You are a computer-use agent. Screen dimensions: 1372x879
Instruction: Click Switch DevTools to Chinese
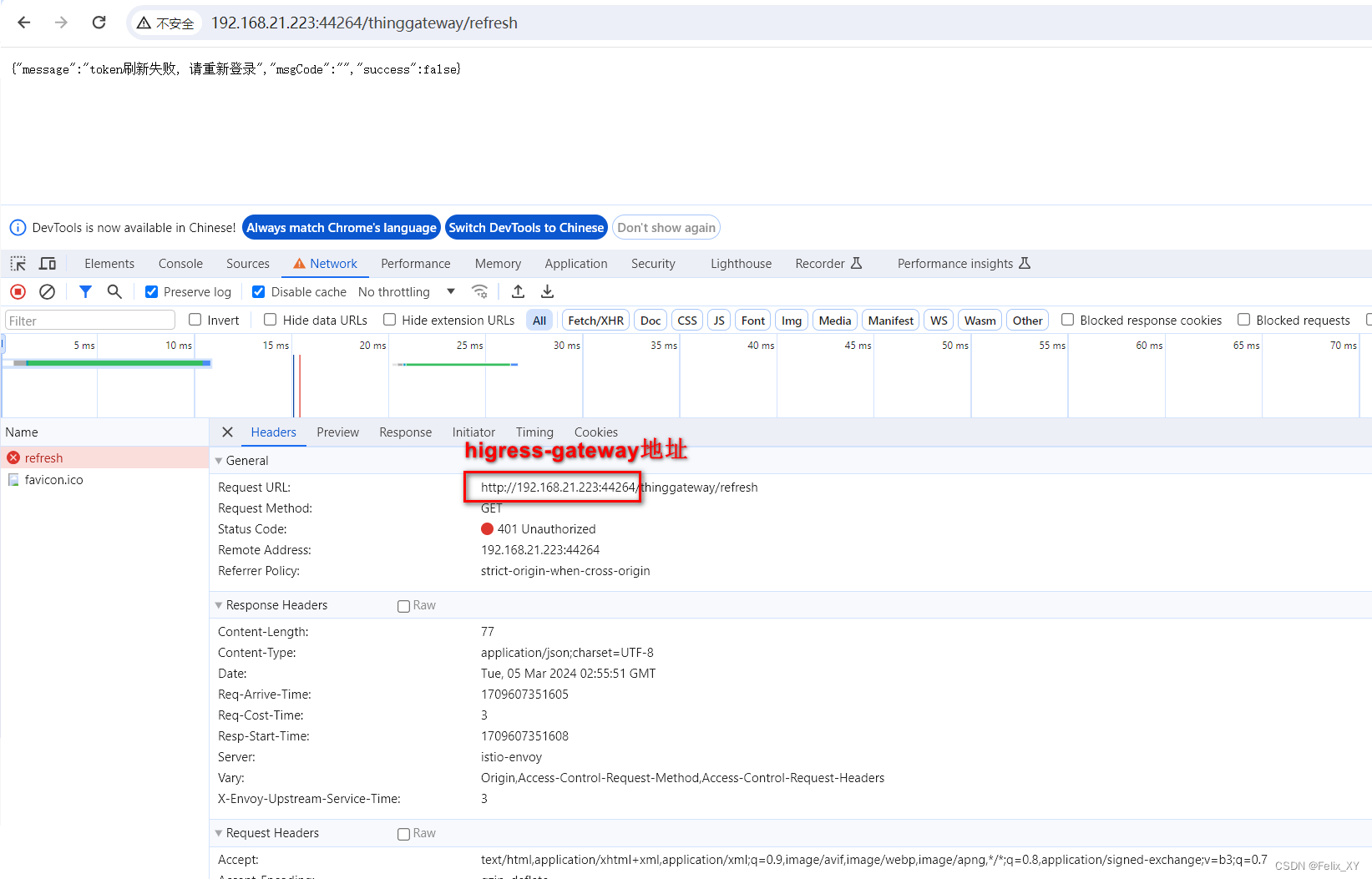point(526,228)
